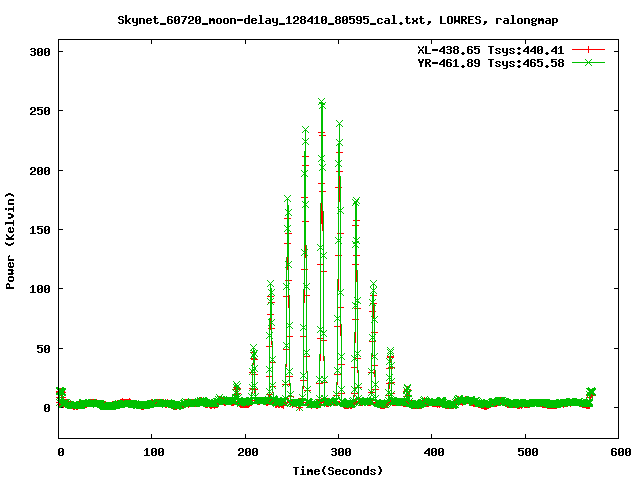The image size is (640, 480).
Task: Click the plot title beginning 'Skynet_60720_moon-delay'
Action: [338, 20]
